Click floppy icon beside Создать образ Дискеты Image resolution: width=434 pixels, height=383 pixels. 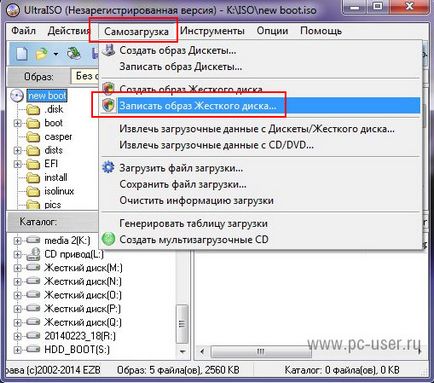coord(108,50)
